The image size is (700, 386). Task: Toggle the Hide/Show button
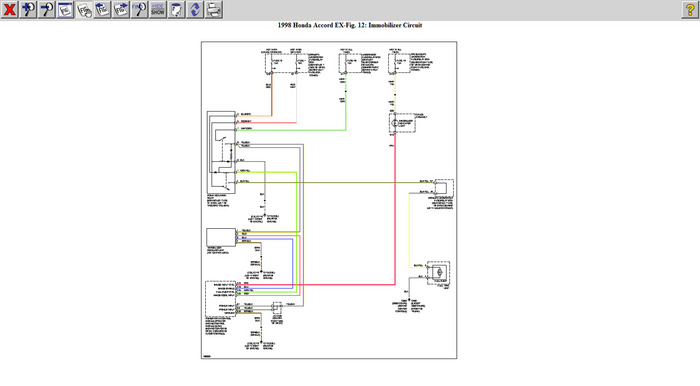click(158, 9)
